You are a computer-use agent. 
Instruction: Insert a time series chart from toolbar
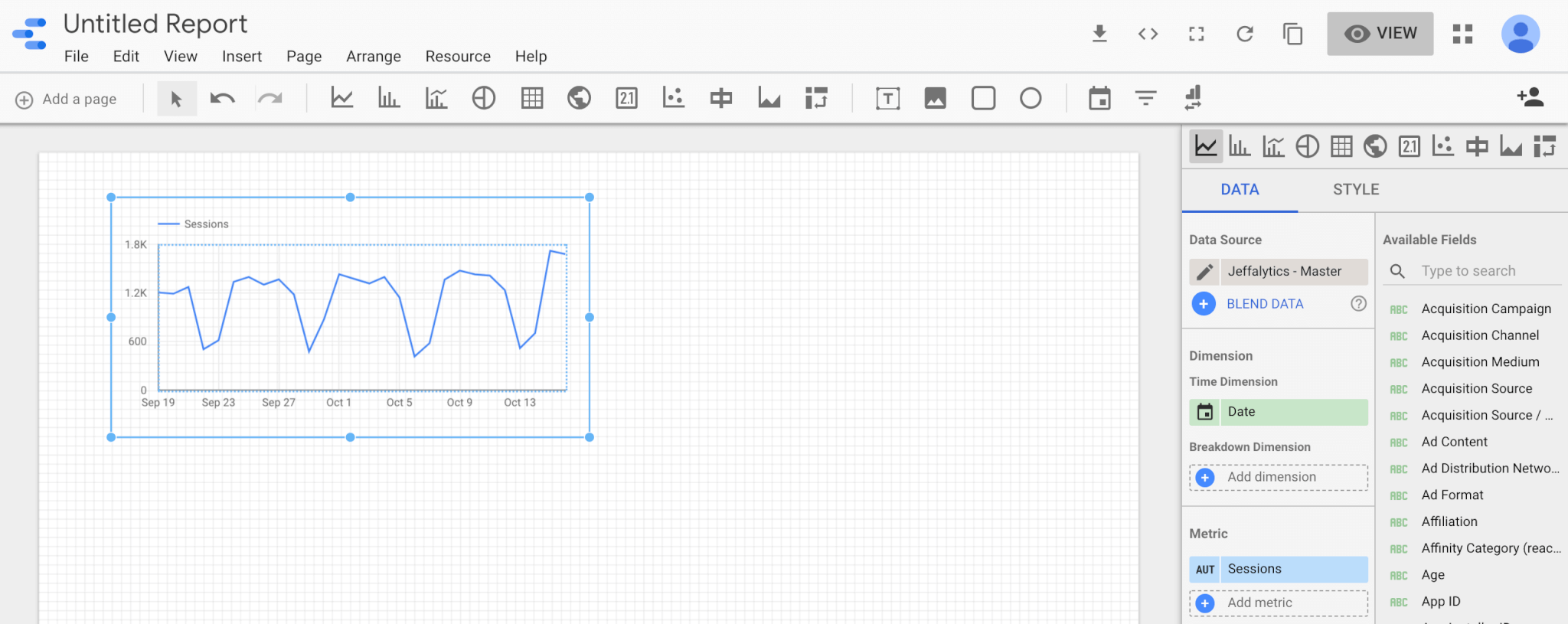click(341, 98)
